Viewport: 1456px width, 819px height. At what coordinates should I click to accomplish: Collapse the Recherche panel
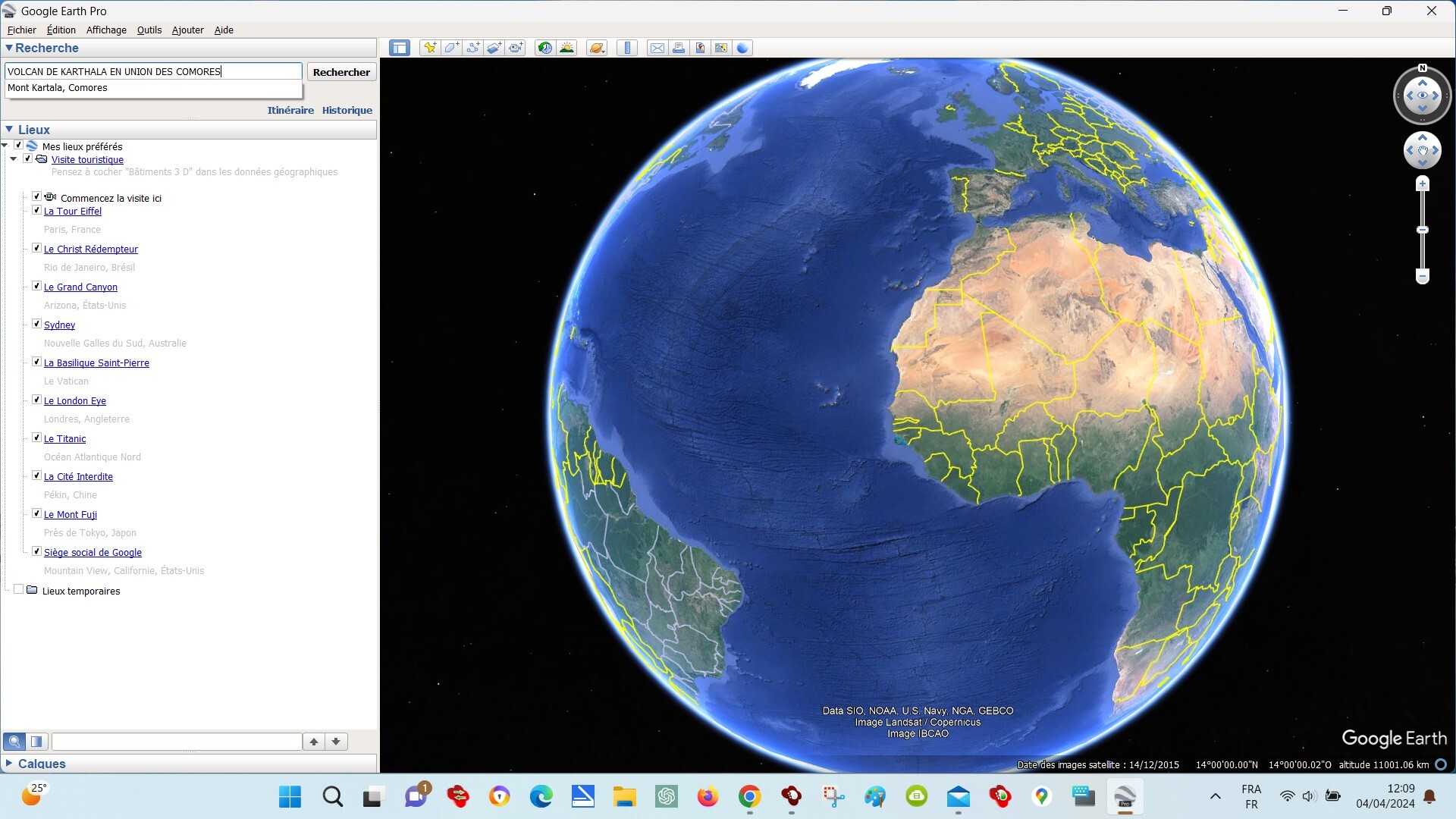click(9, 48)
